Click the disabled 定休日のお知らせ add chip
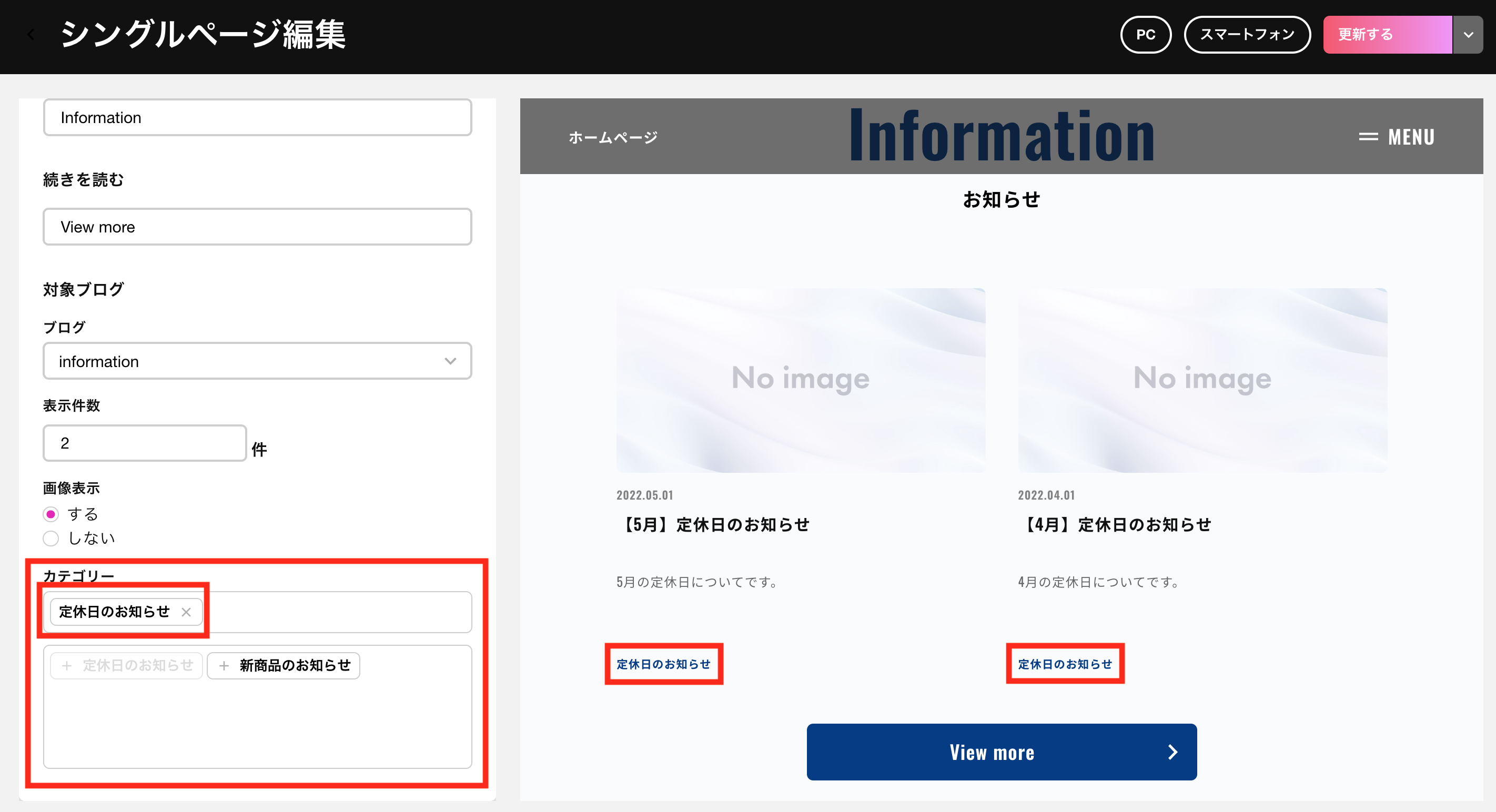 [x=127, y=666]
